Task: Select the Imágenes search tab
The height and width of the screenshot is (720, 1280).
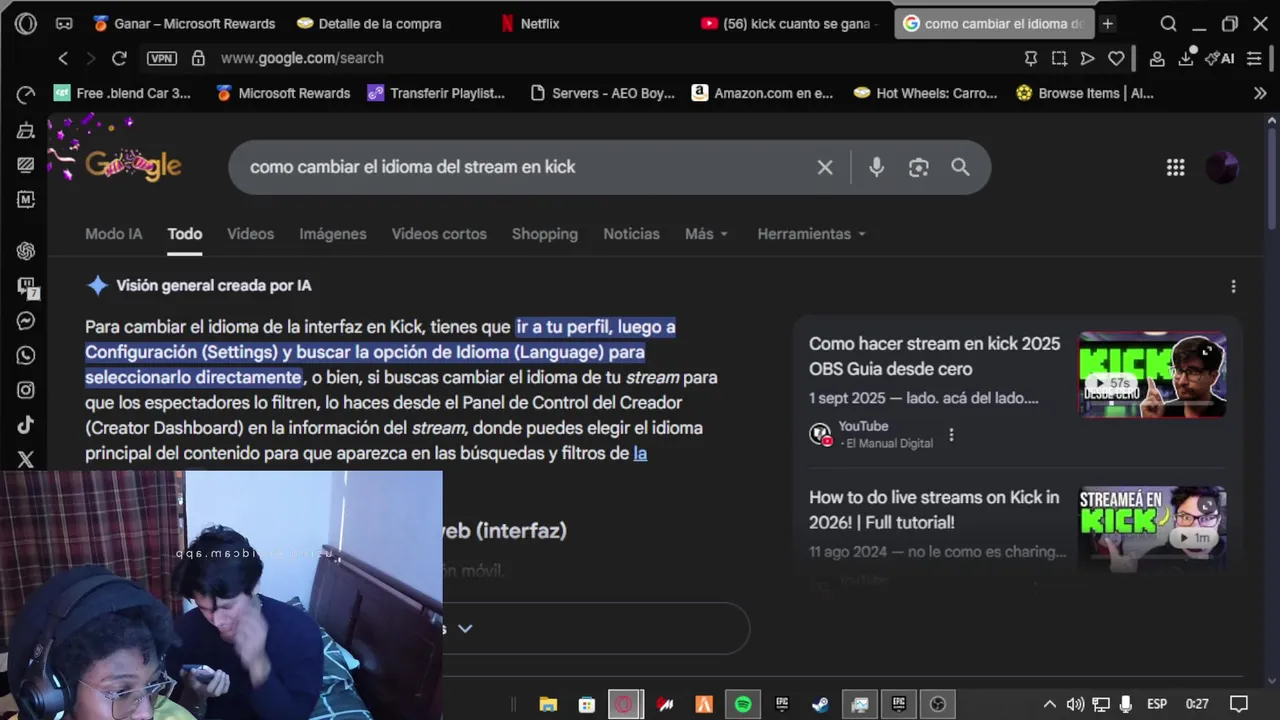Action: pyautogui.click(x=333, y=234)
